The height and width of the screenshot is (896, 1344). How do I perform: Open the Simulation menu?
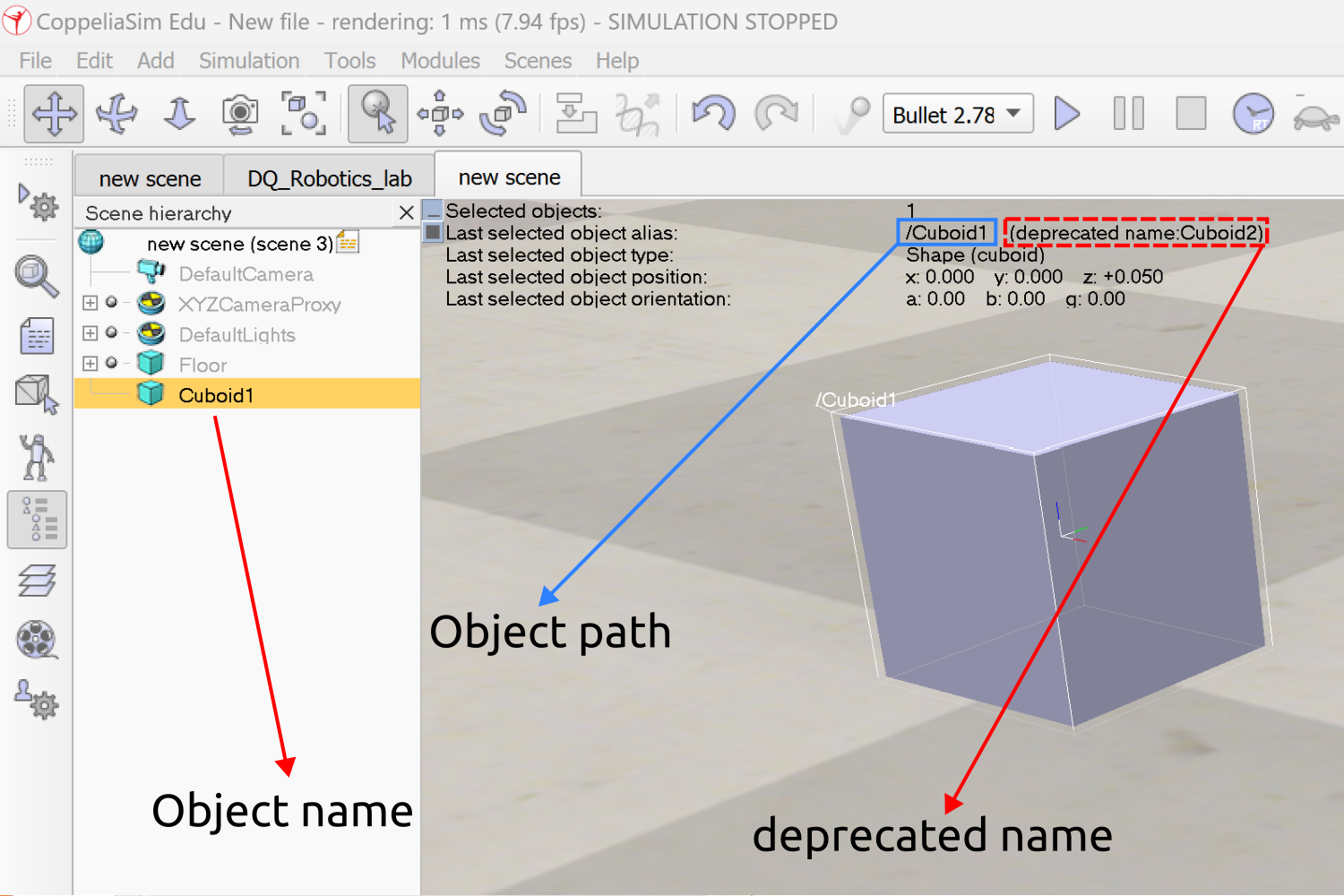[249, 61]
